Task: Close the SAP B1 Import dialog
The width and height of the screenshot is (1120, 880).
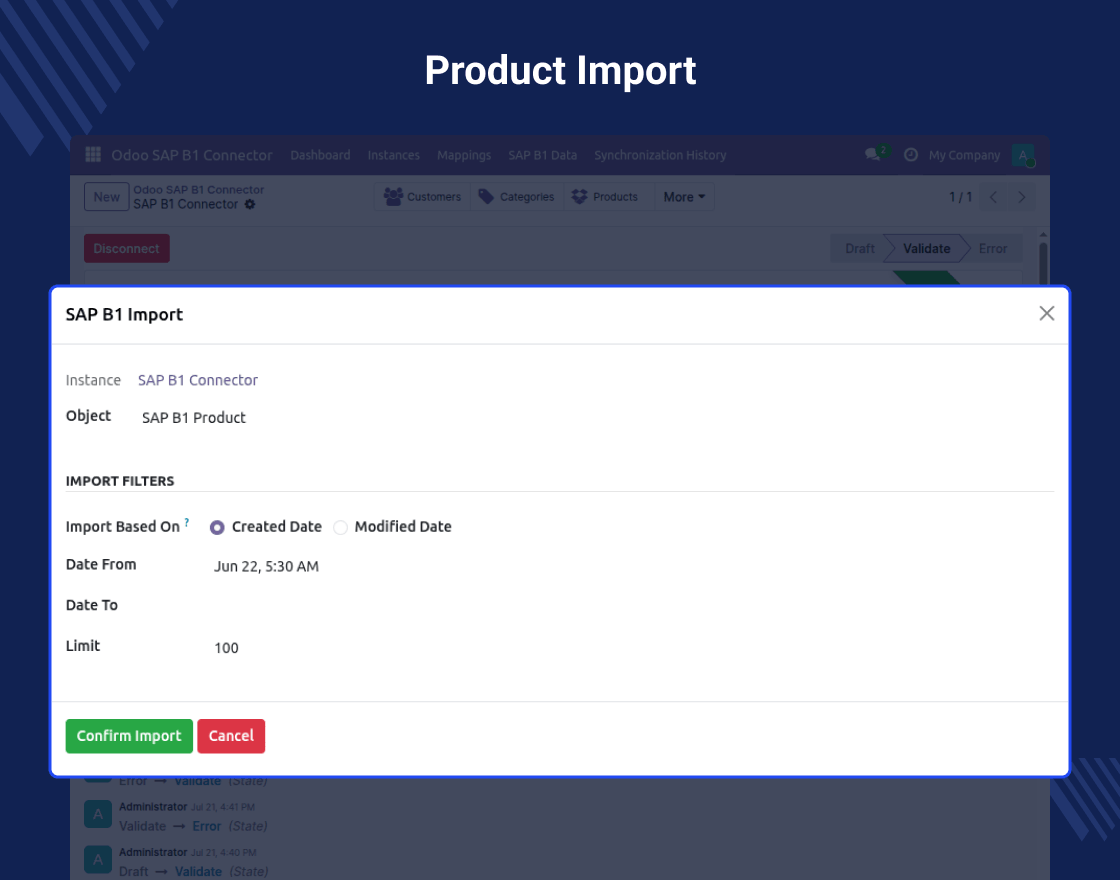Action: click(1046, 314)
